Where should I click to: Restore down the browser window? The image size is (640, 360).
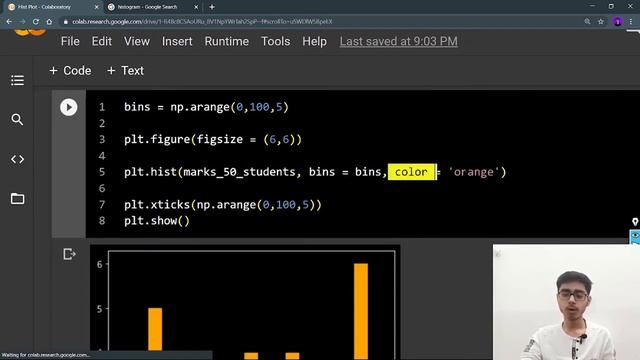tap(611, 6)
